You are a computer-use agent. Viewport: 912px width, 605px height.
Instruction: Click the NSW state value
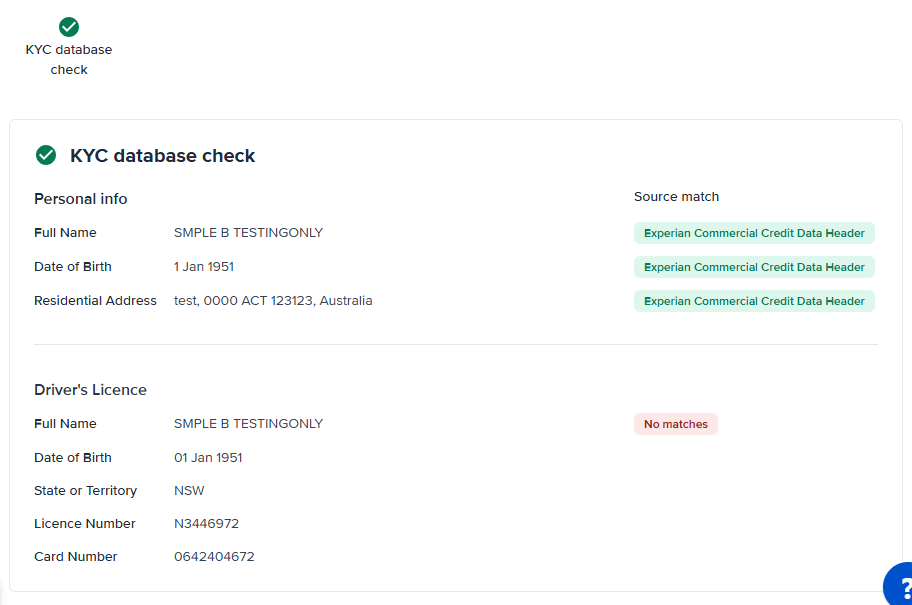[189, 491]
